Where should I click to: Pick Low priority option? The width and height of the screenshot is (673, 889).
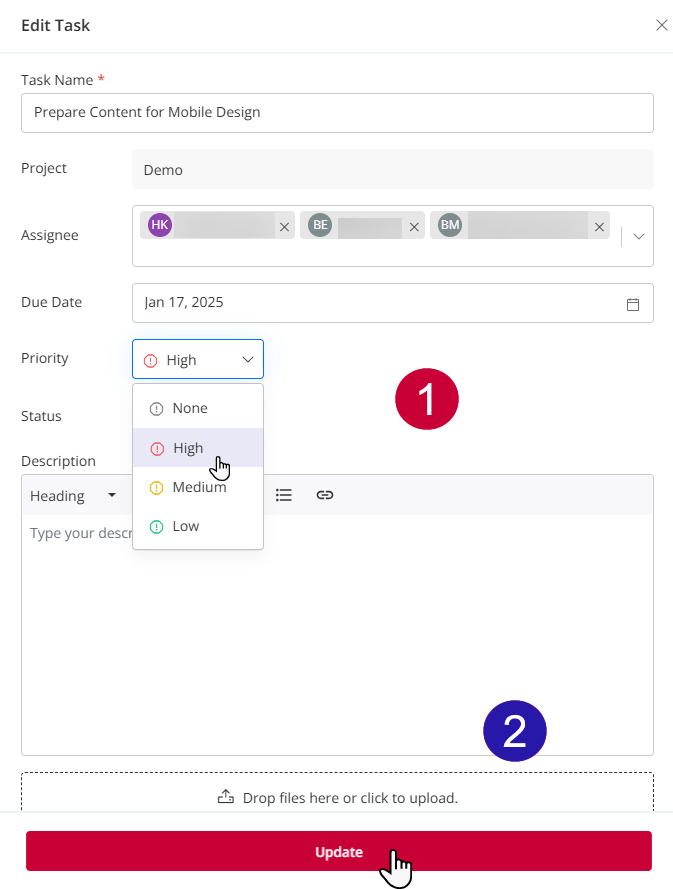click(186, 526)
